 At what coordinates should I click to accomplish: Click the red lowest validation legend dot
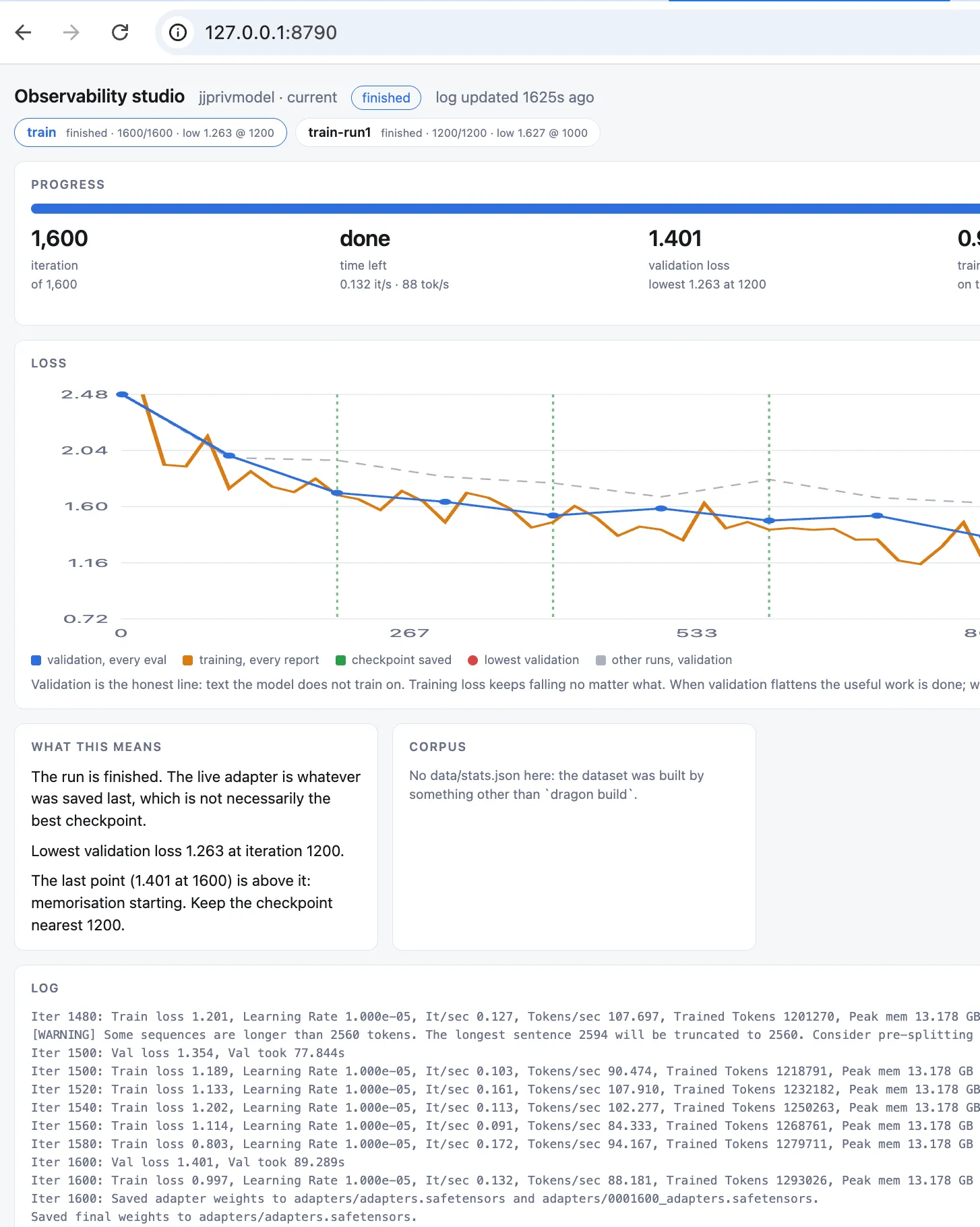[x=473, y=661]
